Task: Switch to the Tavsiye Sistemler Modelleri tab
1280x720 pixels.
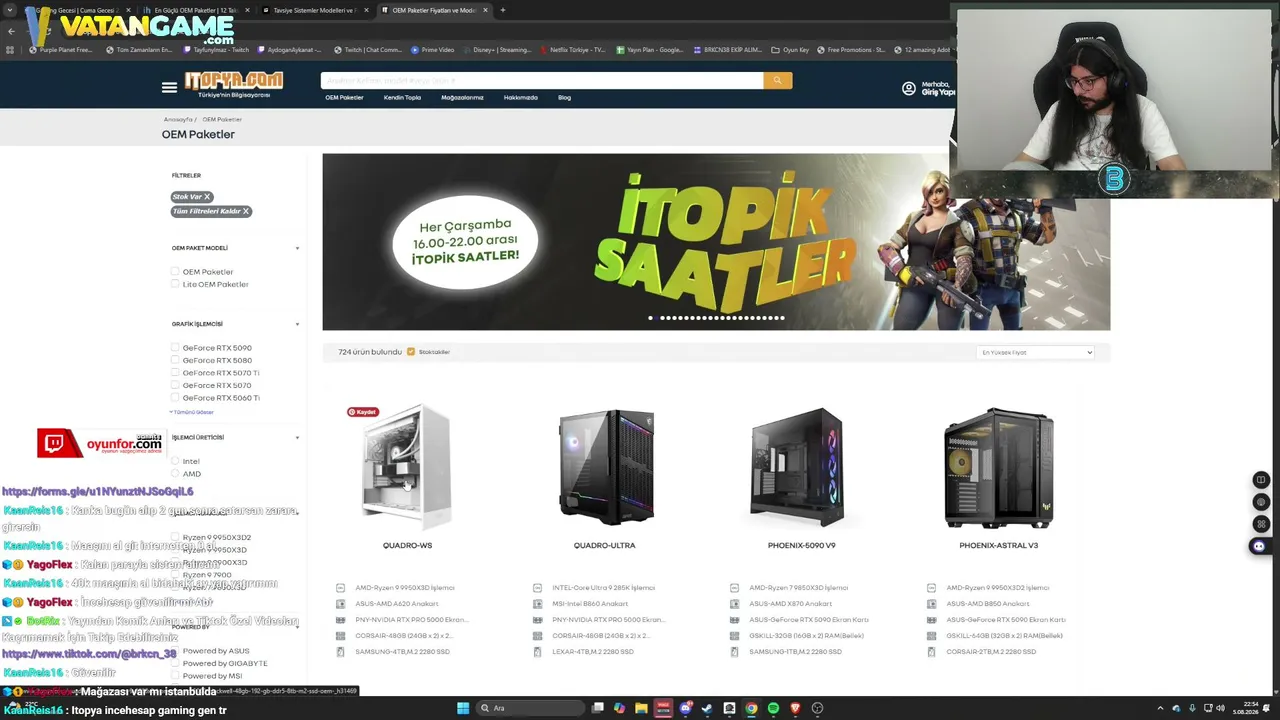Action: (314, 10)
